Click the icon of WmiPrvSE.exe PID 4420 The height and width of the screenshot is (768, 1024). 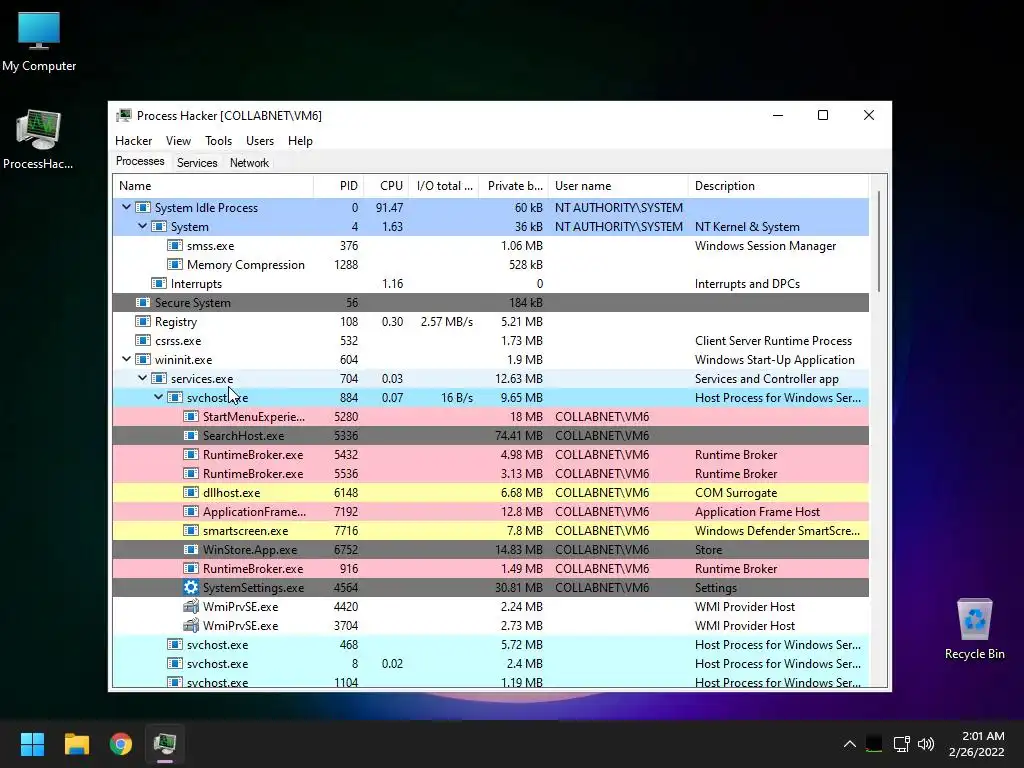pyautogui.click(x=191, y=606)
